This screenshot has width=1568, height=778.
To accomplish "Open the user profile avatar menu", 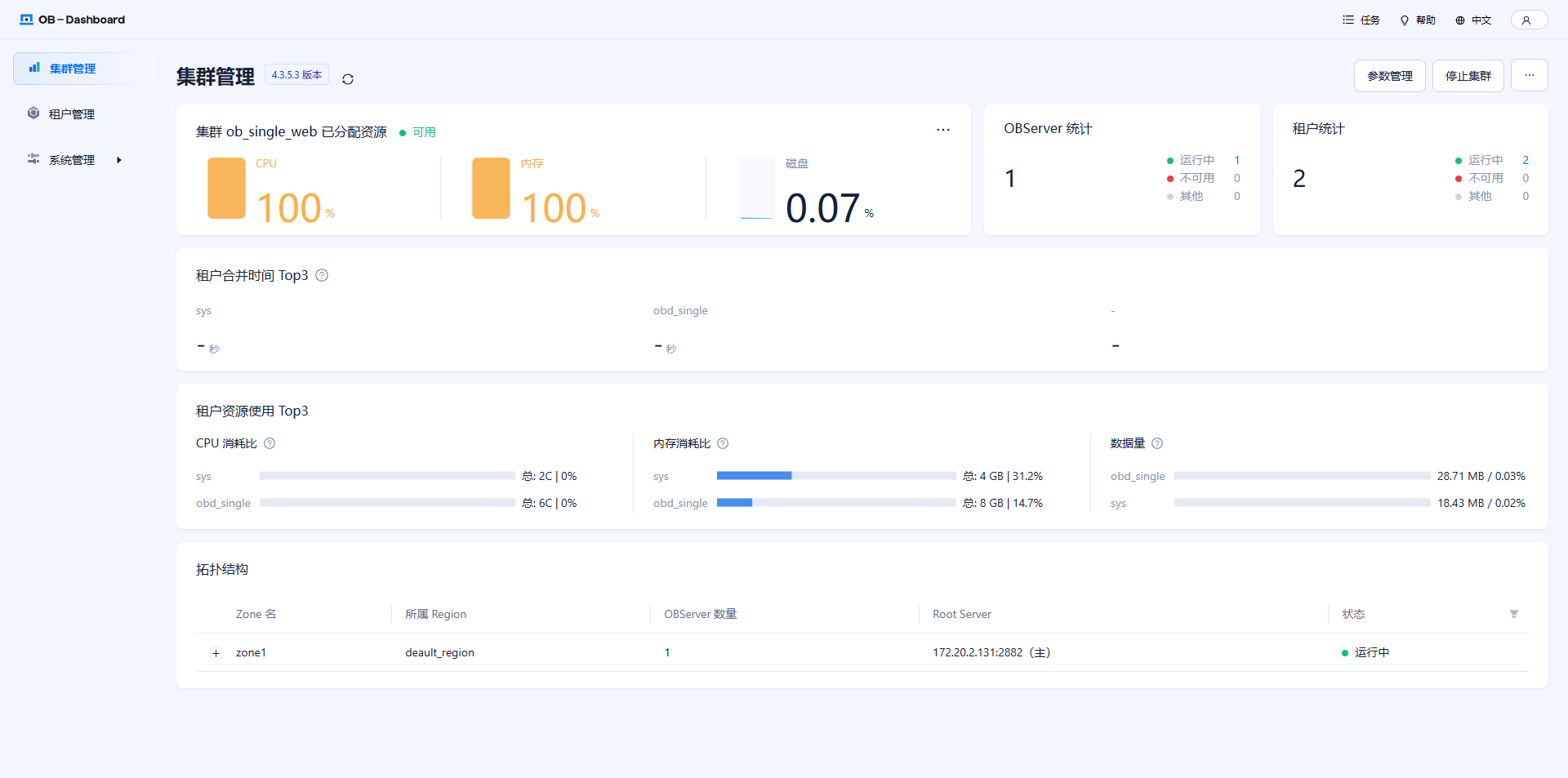I will tap(1529, 20).
